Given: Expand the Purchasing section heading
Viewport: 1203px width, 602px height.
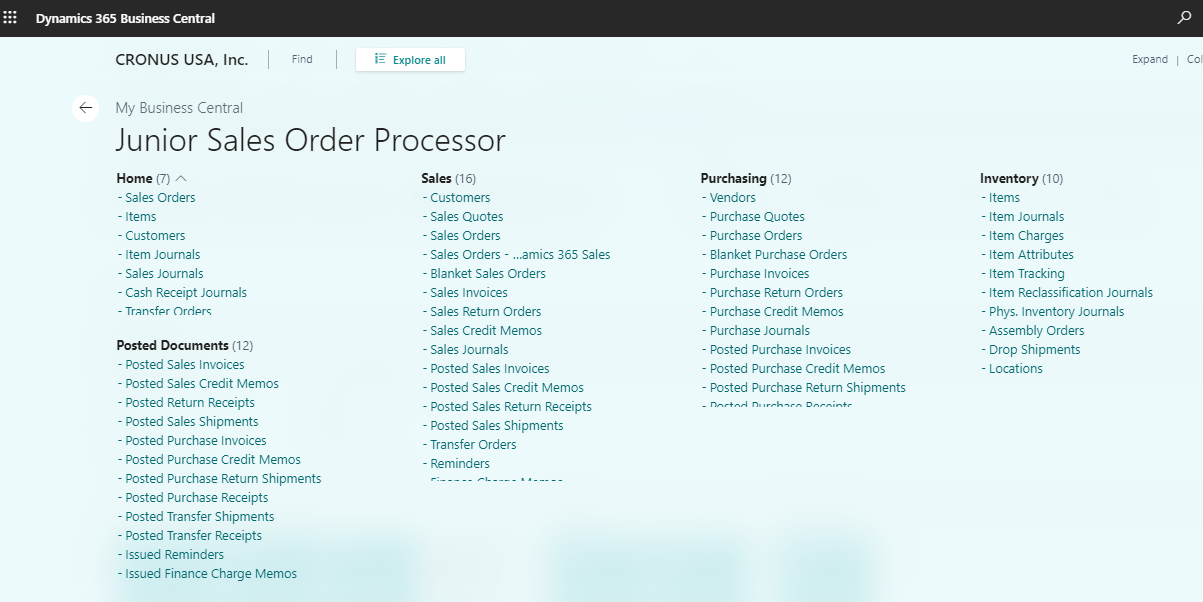Looking at the screenshot, I should pyautogui.click(x=733, y=179).
